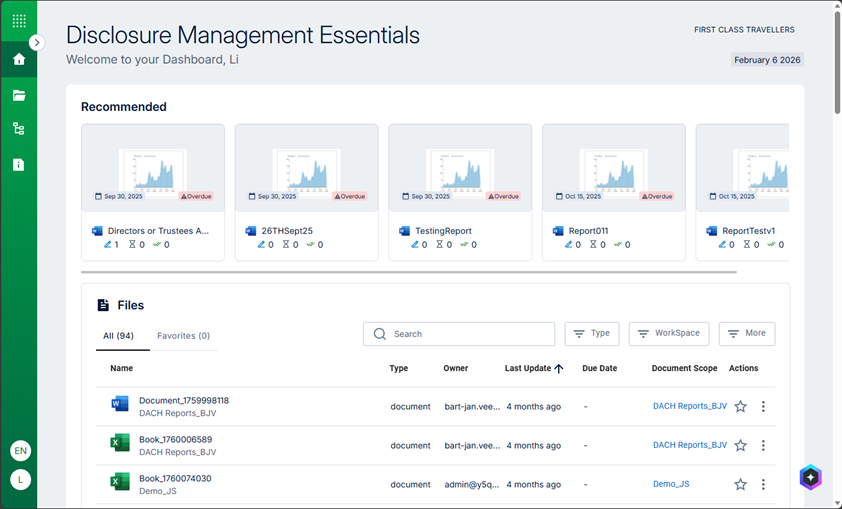Click the files Search input field
The height and width of the screenshot is (509, 842).
tap(459, 334)
